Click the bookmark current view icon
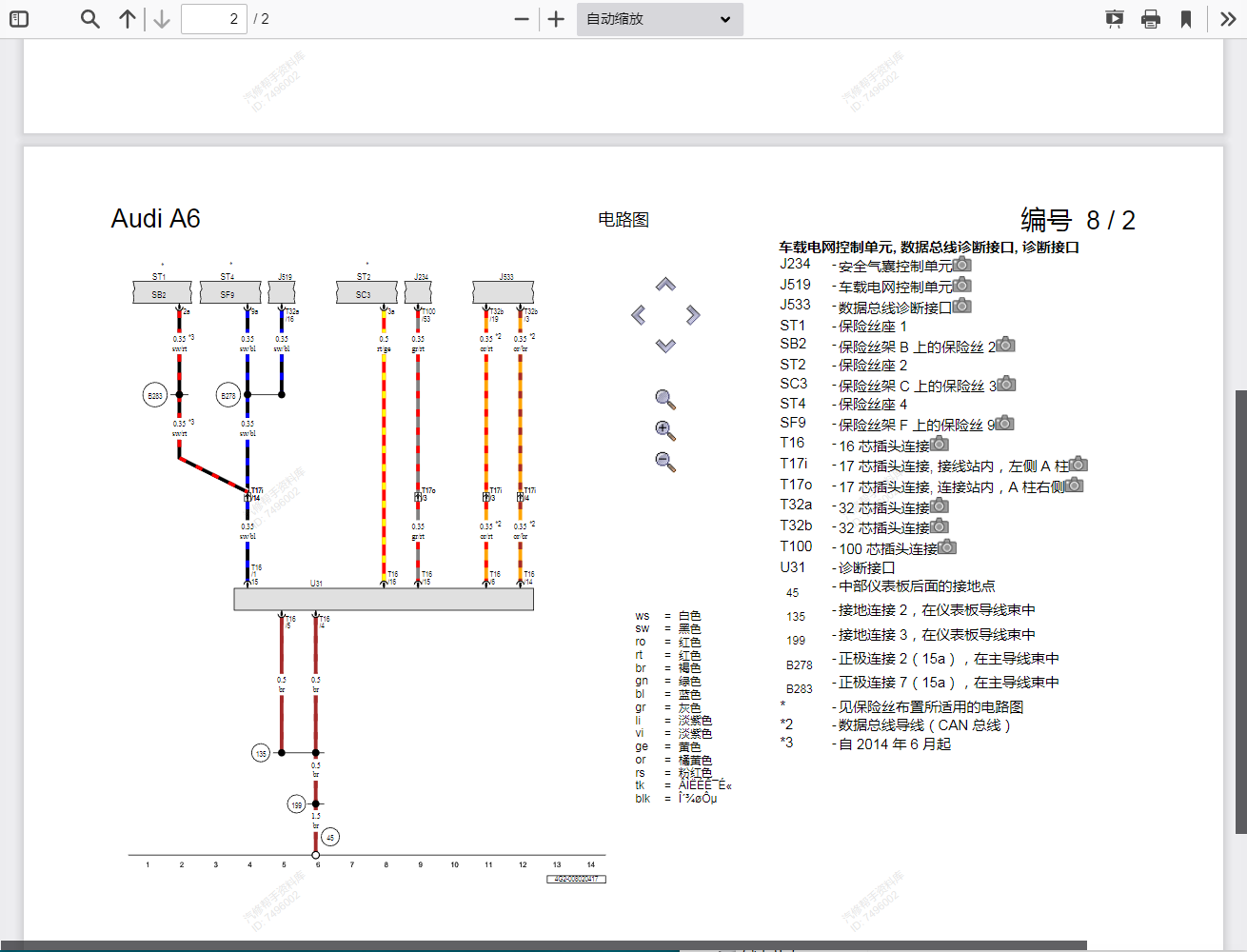Screen dimensions: 1247x952 1187,18
